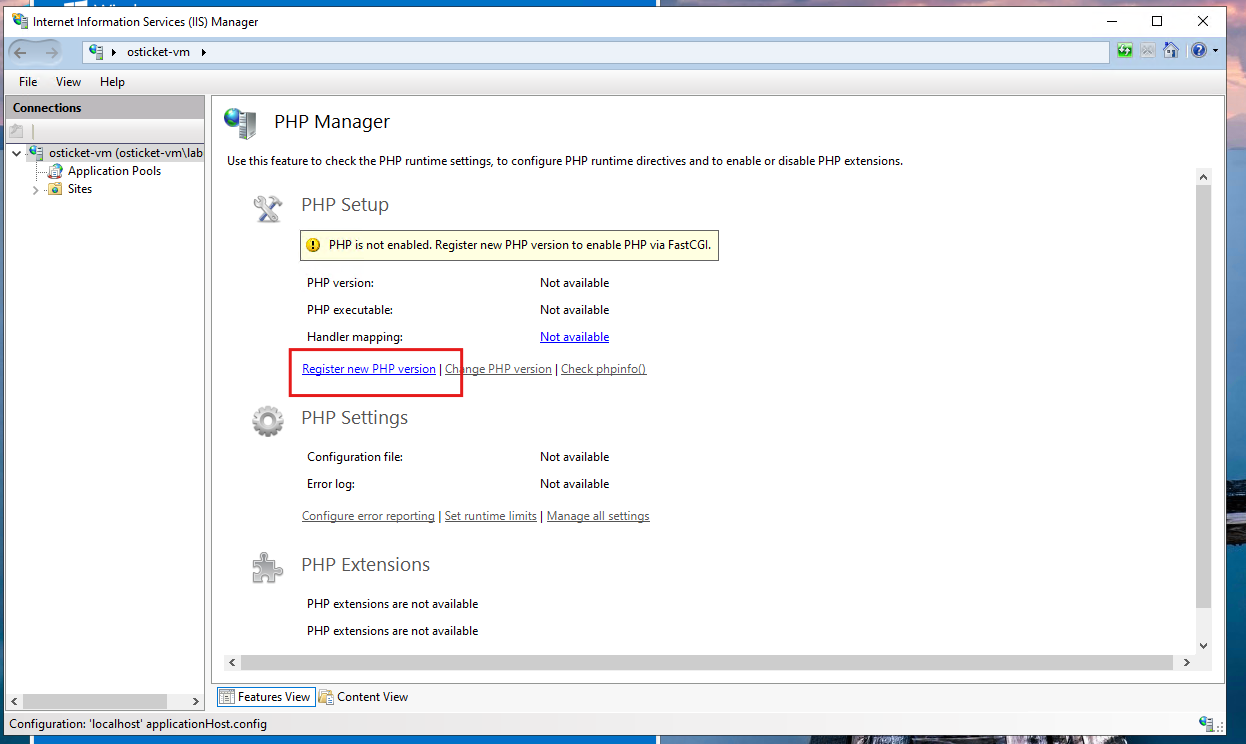Click the PHP Extensions puzzle icon
1246x744 pixels.
click(267, 567)
